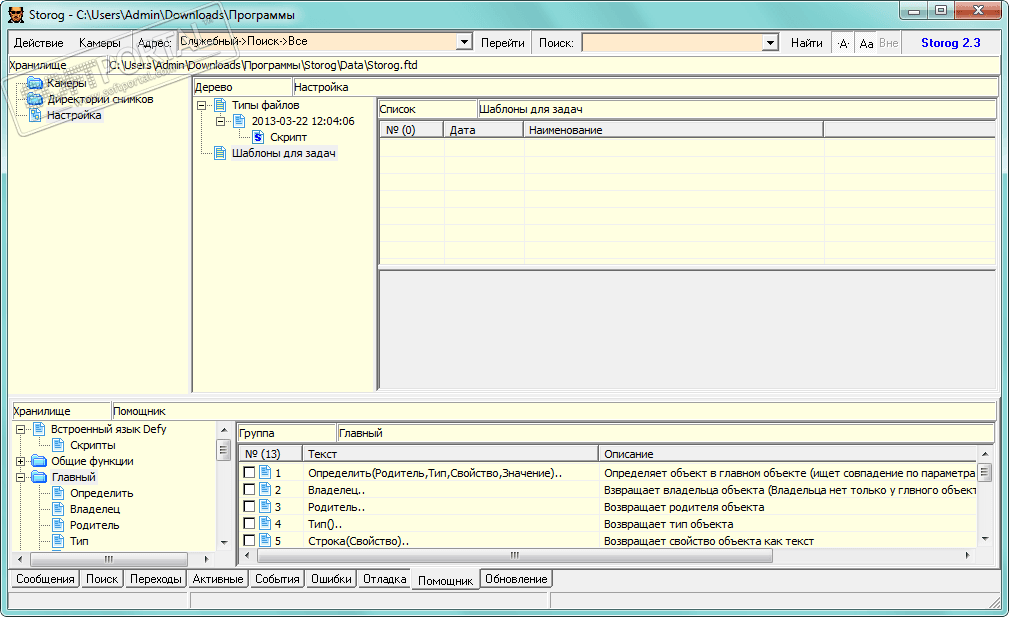The image size is (1009, 617).
Task: Switch to the Обновление tab
Action: pos(516,579)
